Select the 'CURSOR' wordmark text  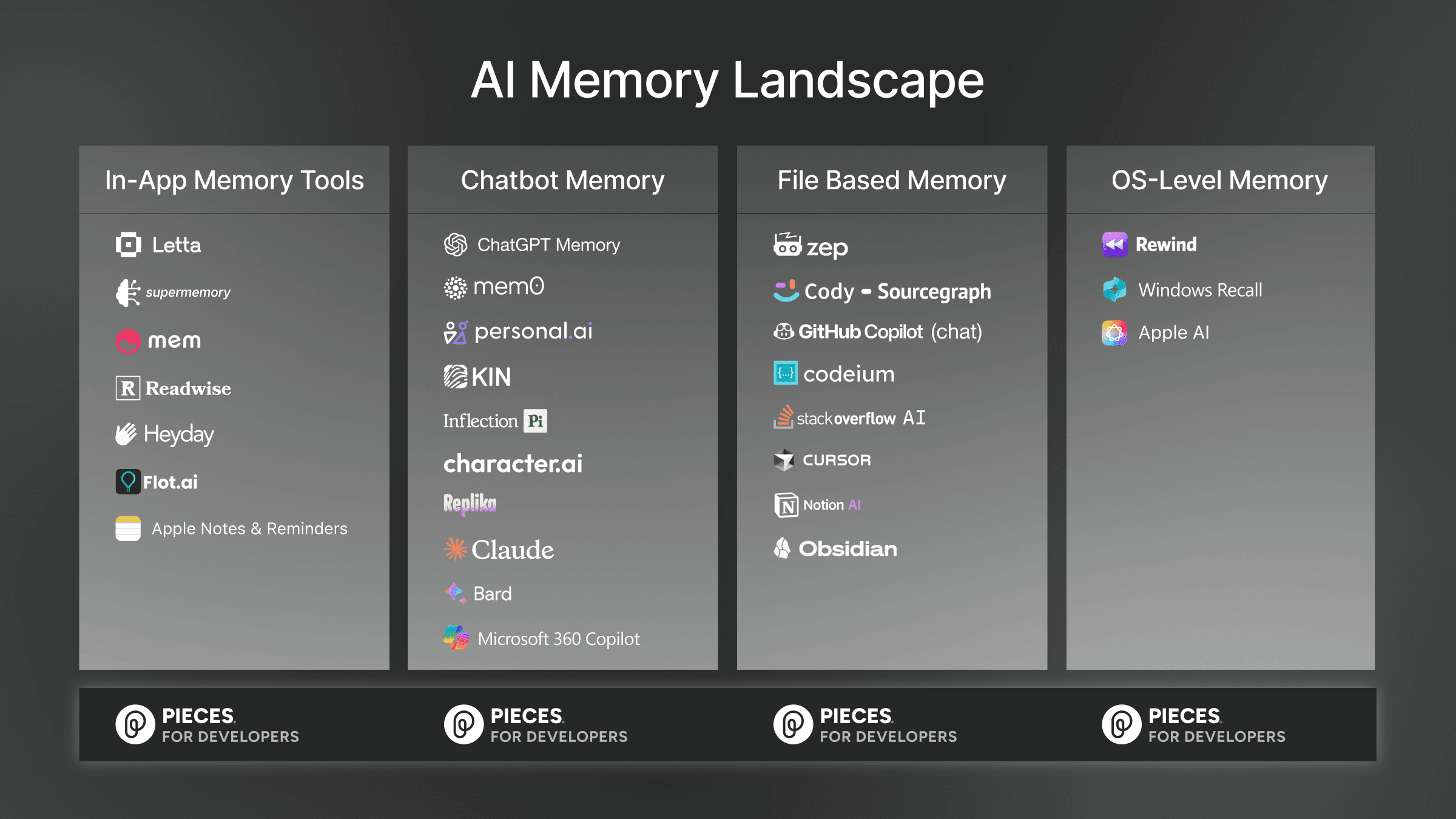point(837,460)
